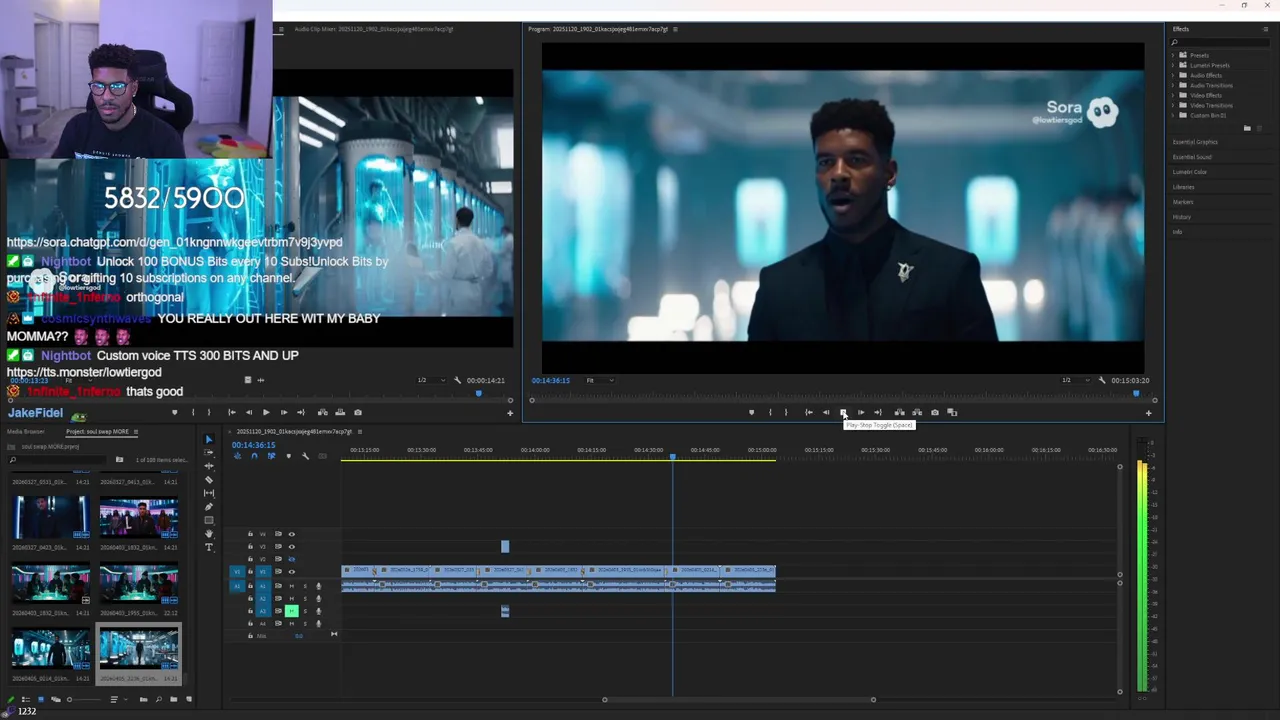Create New Bin in Project panel

pyautogui.click(x=173, y=699)
